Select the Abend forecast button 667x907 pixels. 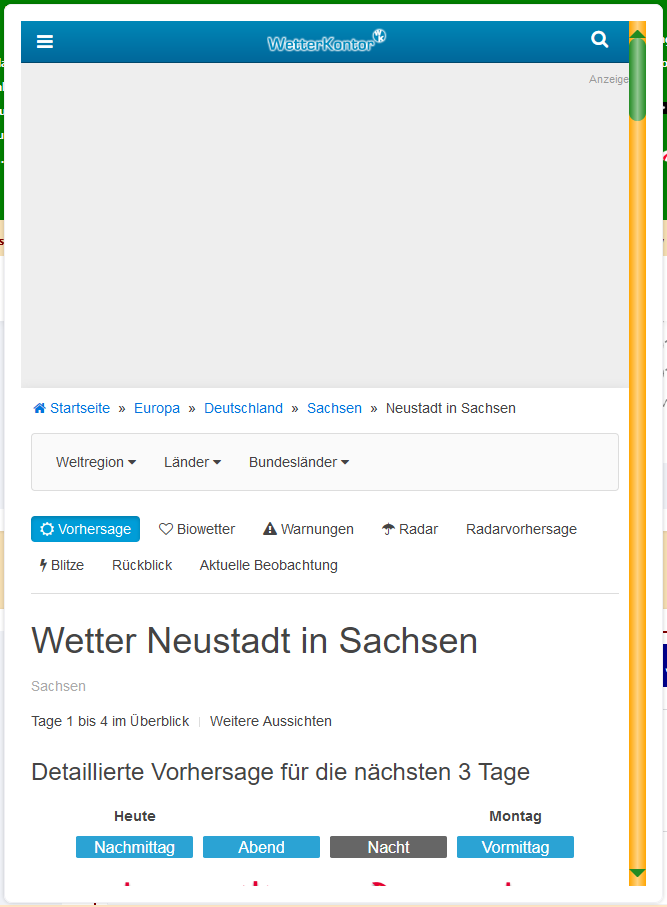point(261,847)
